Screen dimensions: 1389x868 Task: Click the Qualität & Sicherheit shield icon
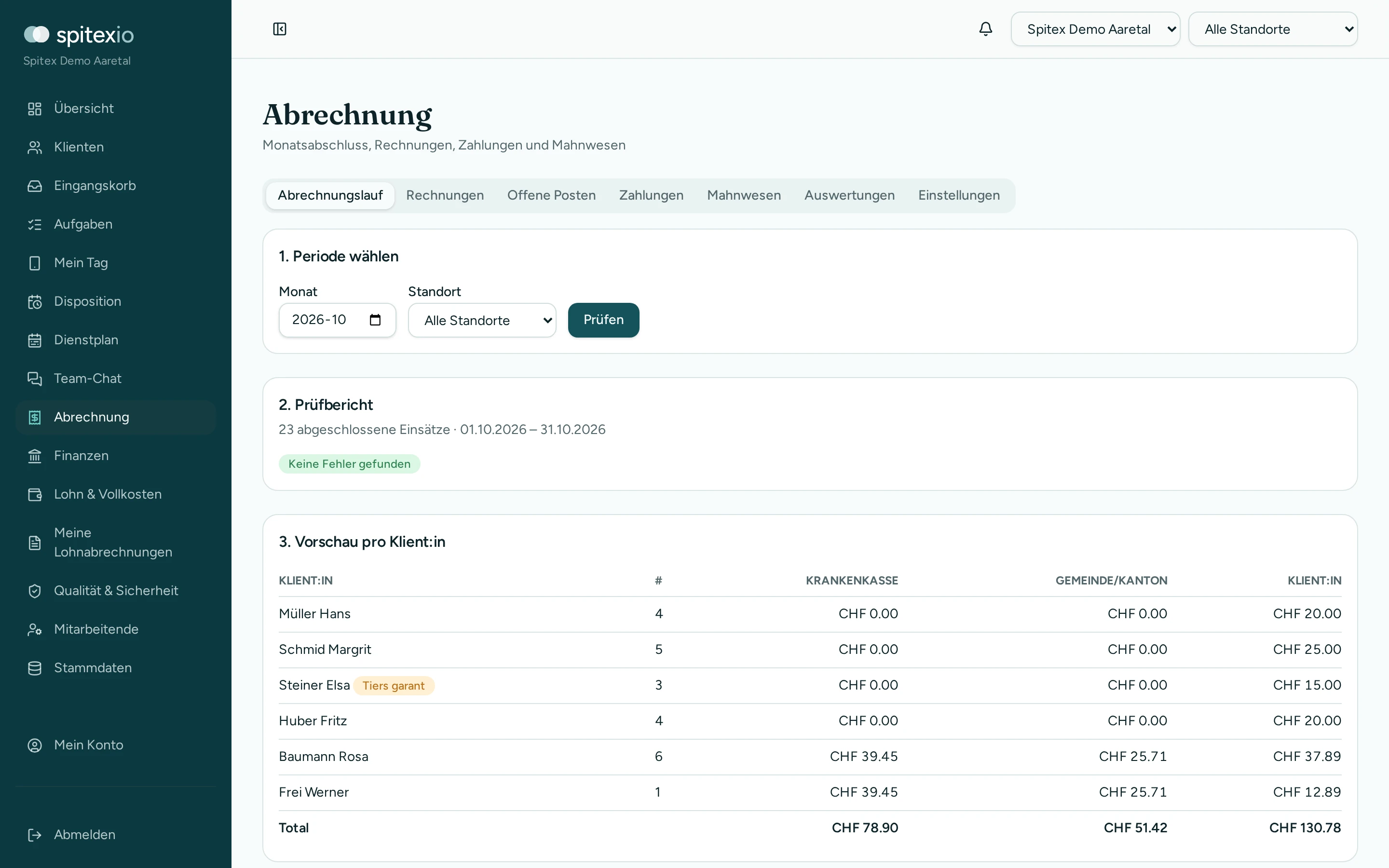tap(34, 590)
